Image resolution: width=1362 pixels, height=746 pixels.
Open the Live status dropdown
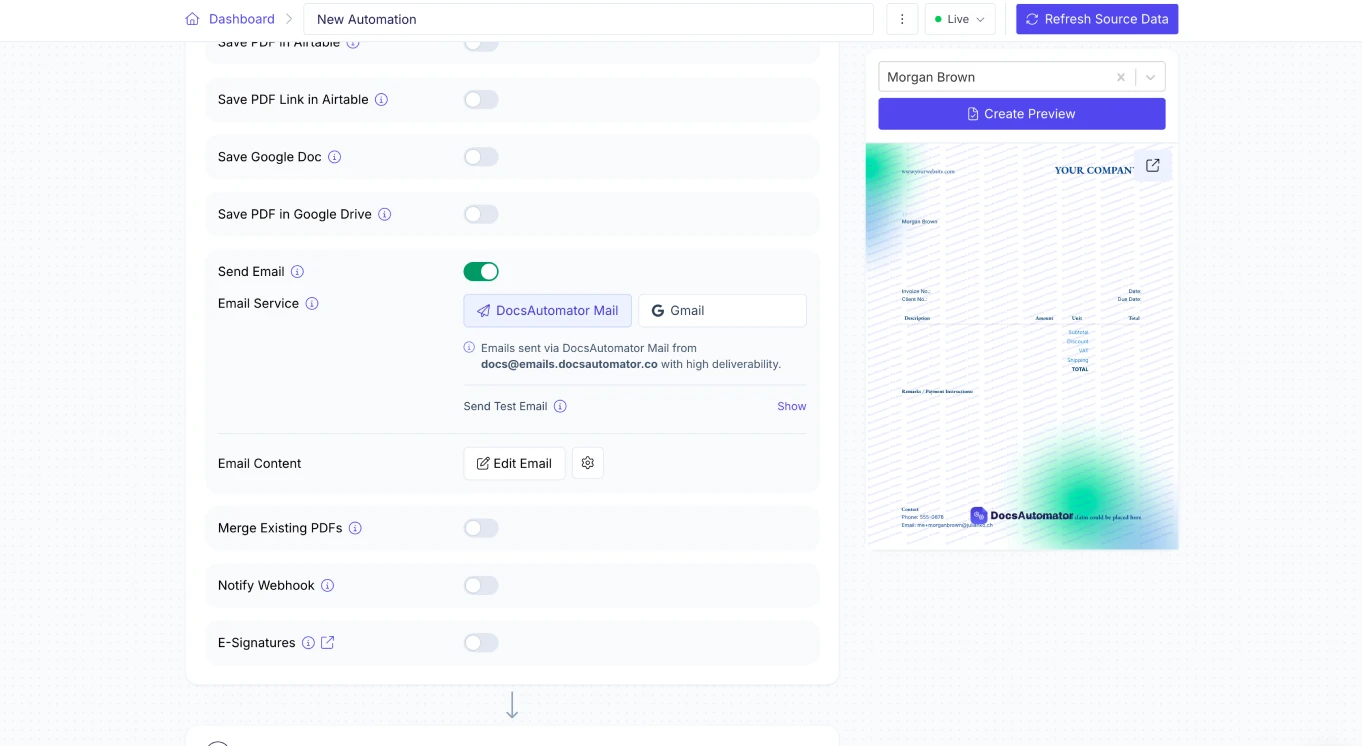click(959, 19)
